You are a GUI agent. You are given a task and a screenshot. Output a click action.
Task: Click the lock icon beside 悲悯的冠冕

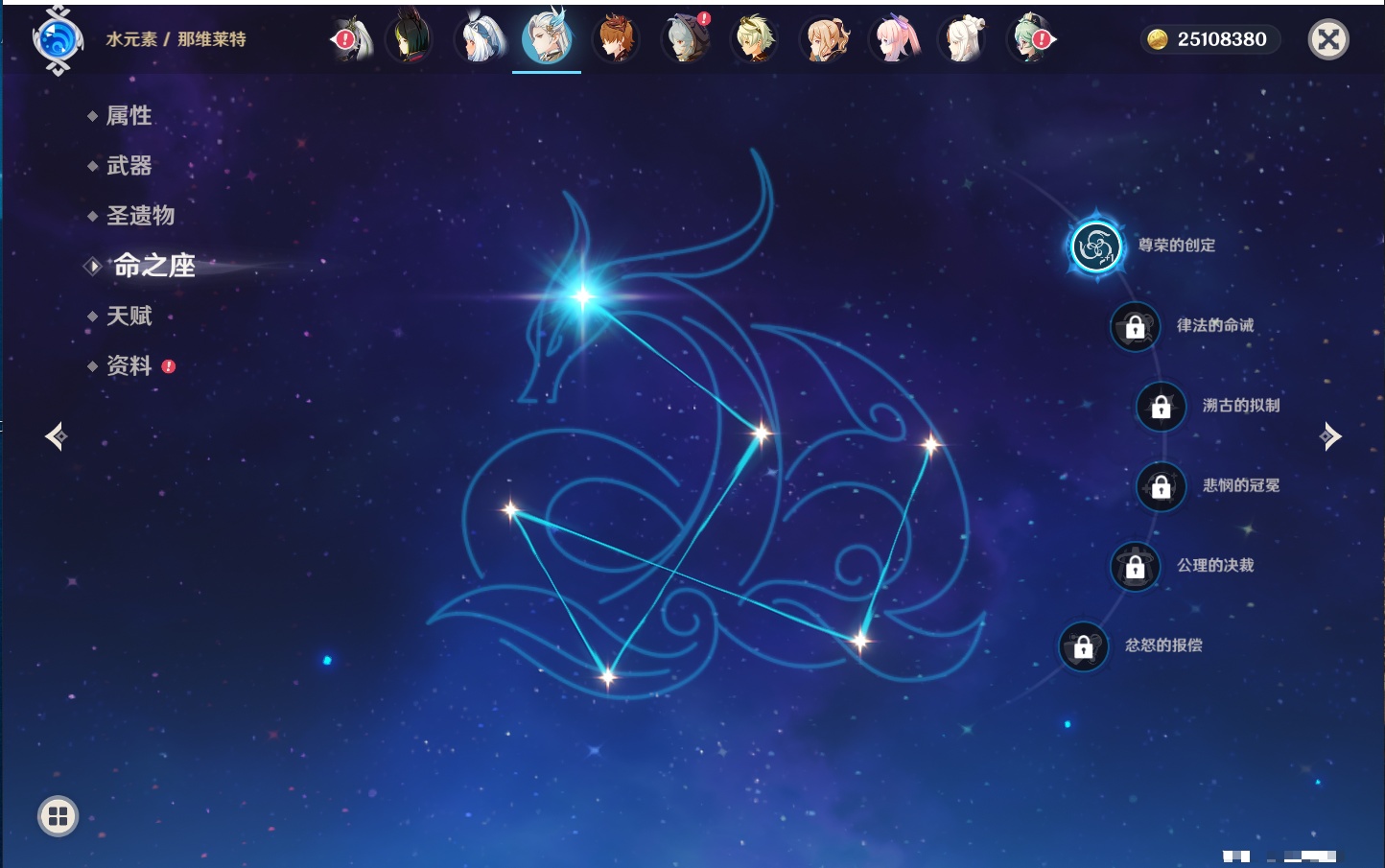(1161, 486)
